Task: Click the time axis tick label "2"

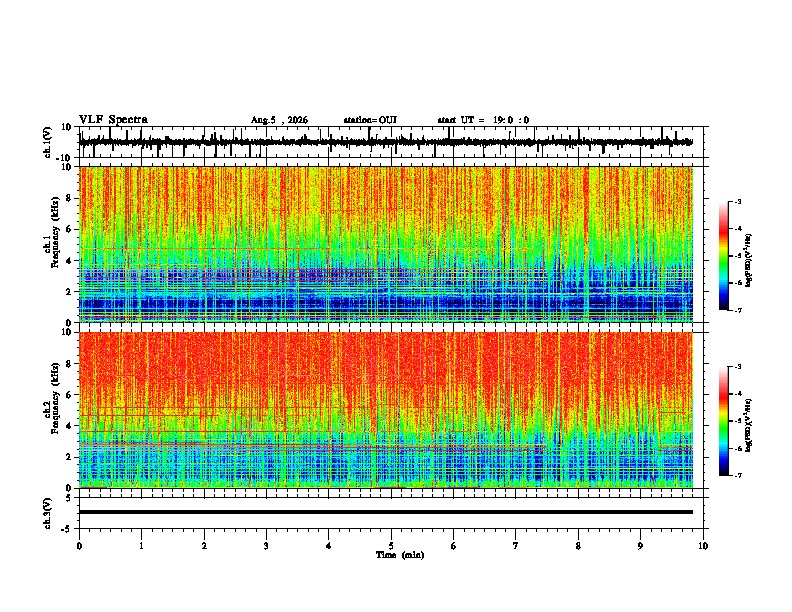Action: tap(204, 546)
